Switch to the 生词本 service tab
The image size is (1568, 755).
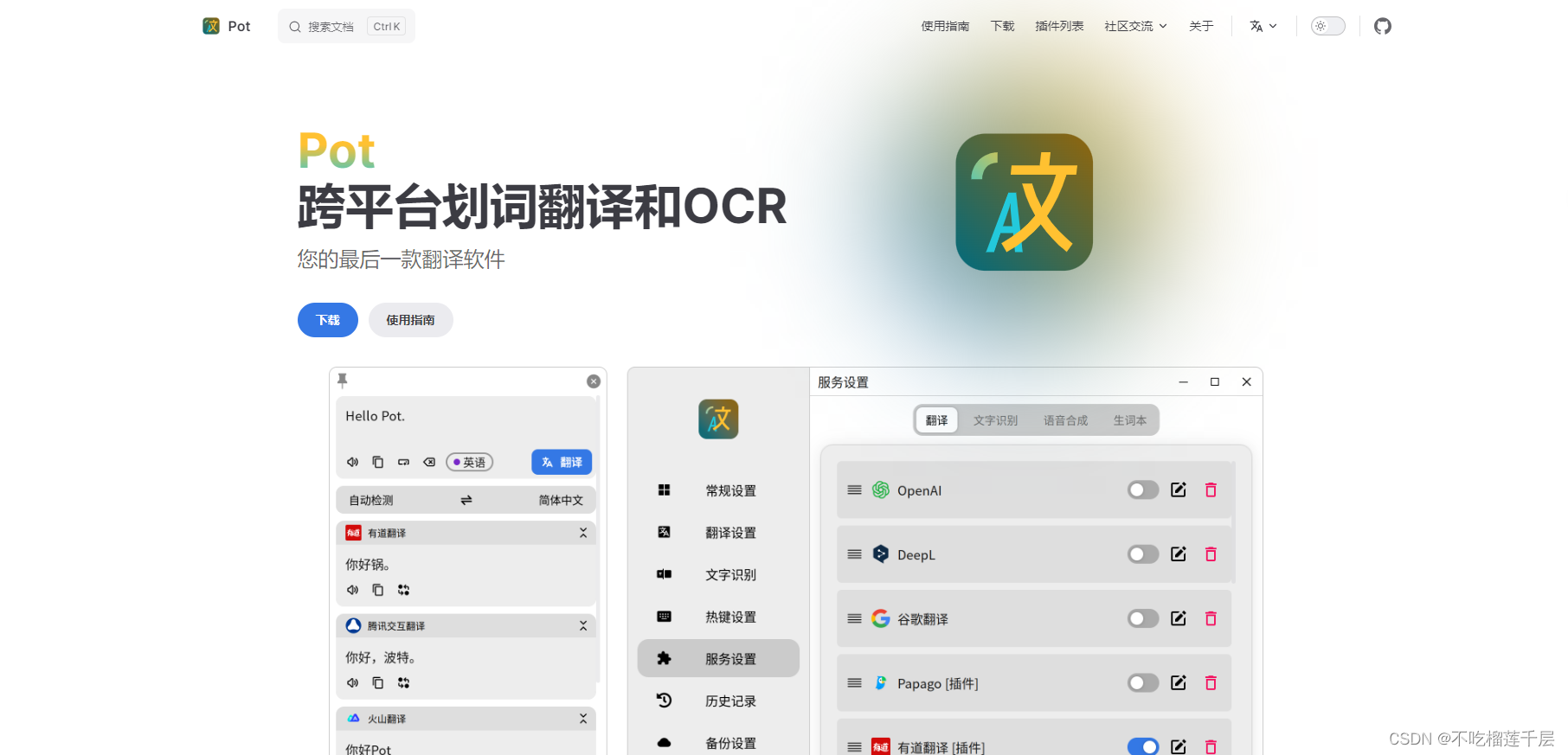coord(1129,420)
